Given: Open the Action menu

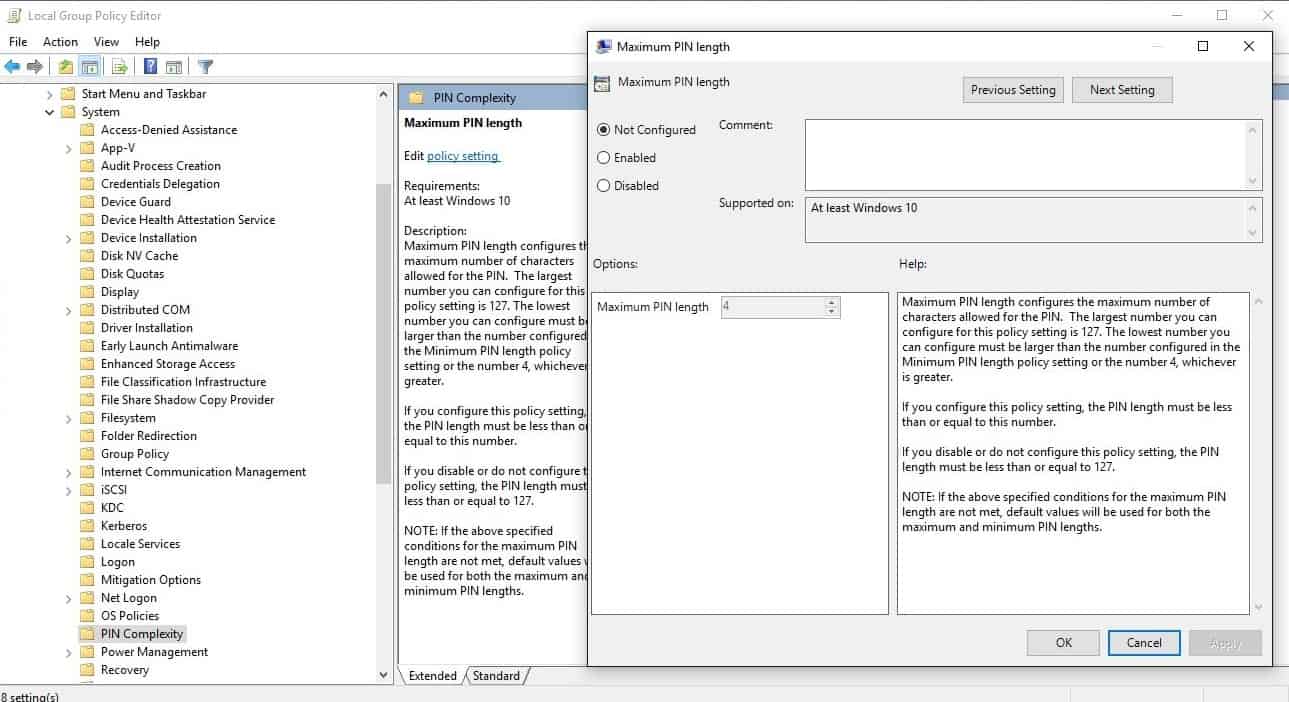Looking at the screenshot, I should pos(60,42).
